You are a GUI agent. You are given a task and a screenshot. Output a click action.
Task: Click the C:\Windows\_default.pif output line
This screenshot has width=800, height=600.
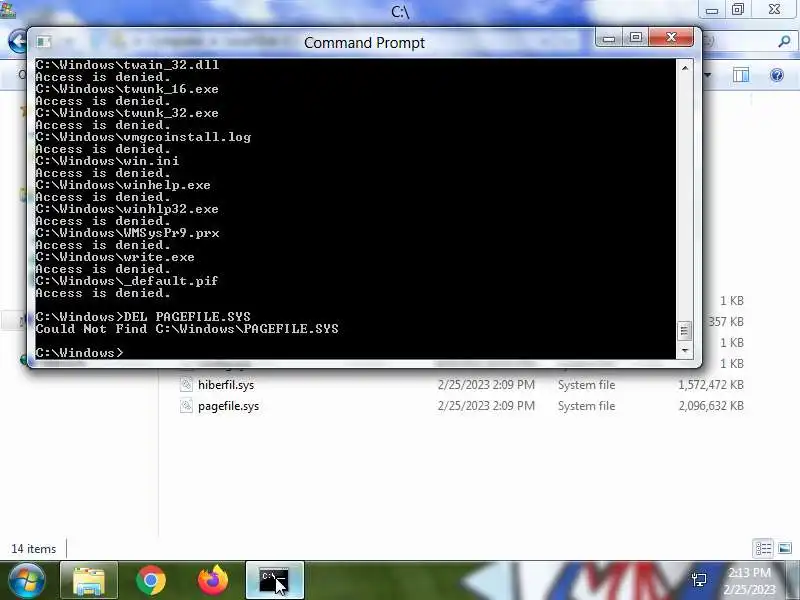point(127,281)
